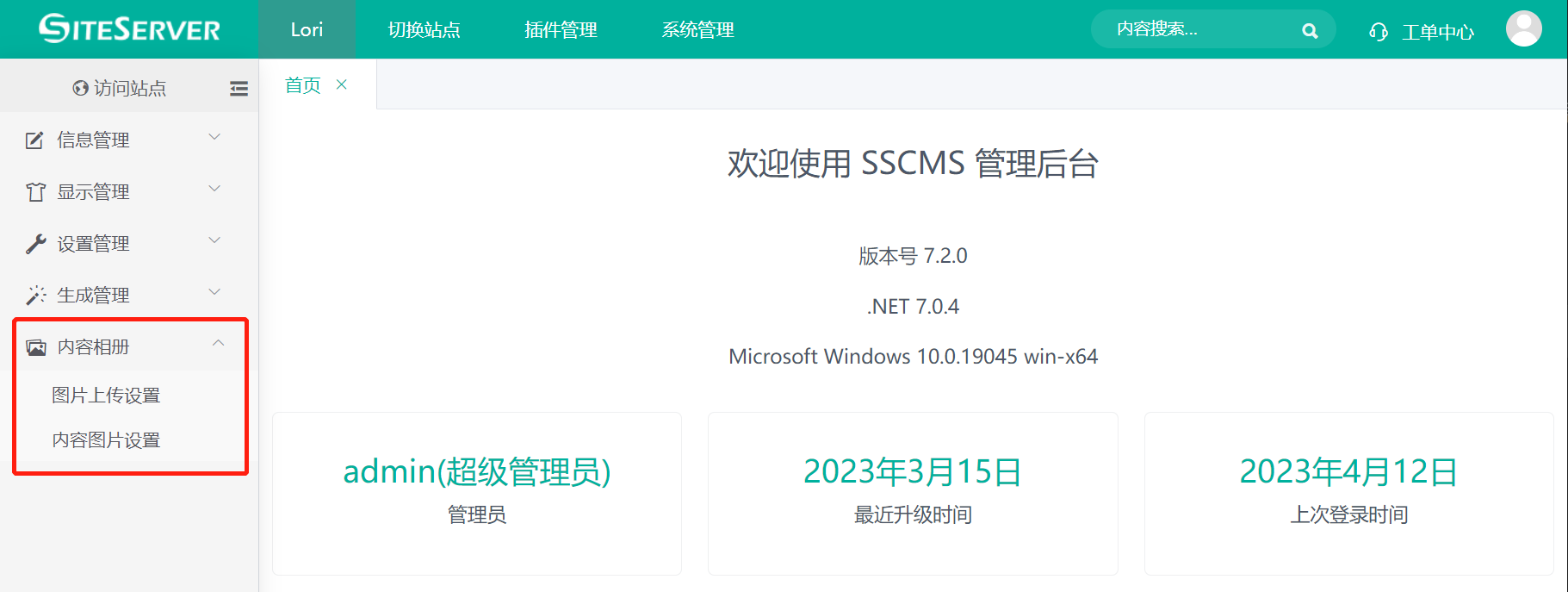The image size is (1568, 592).
Task: Open the 切换站点 top menu
Action: [424, 30]
